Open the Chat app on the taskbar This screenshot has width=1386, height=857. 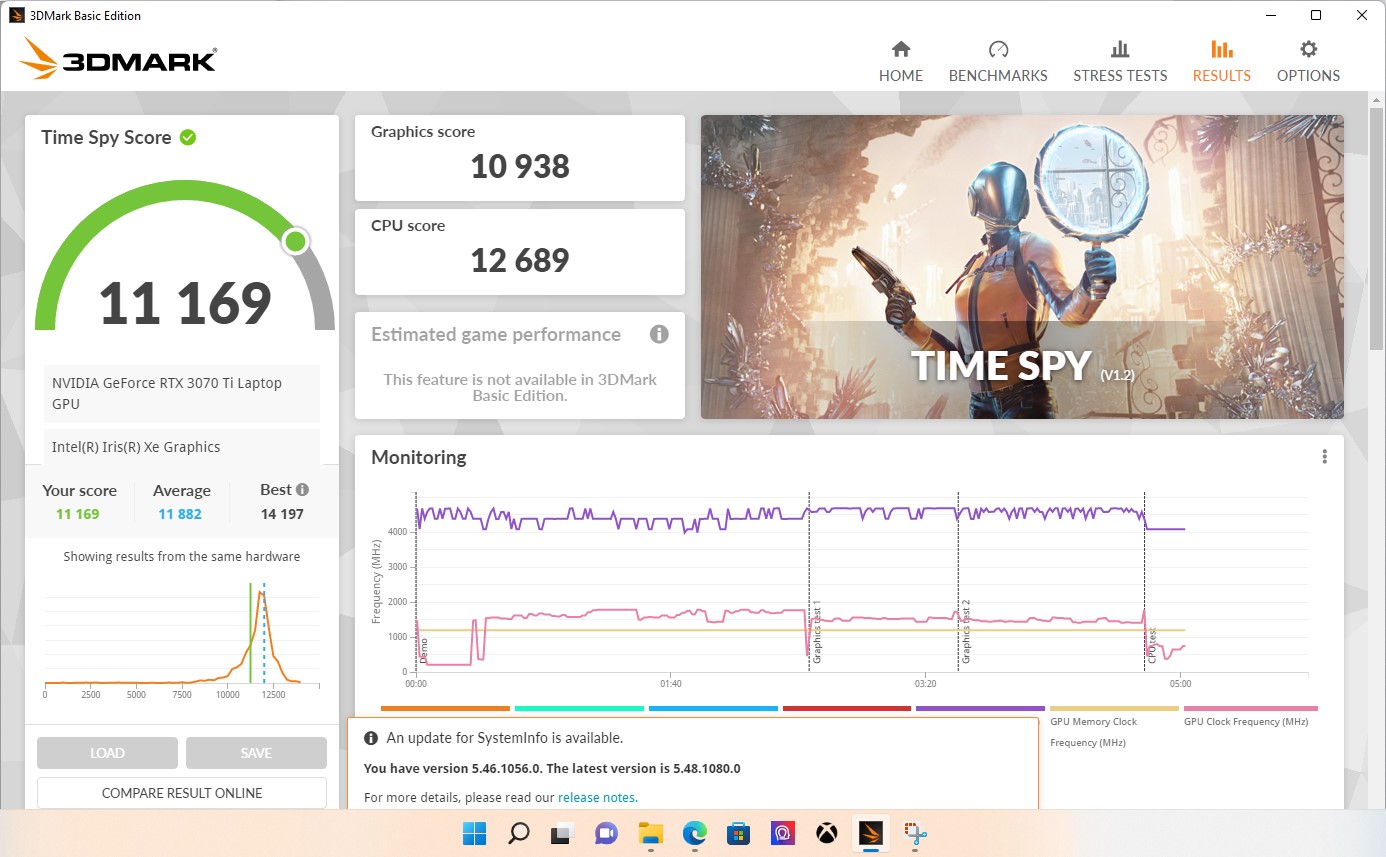click(606, 833)
